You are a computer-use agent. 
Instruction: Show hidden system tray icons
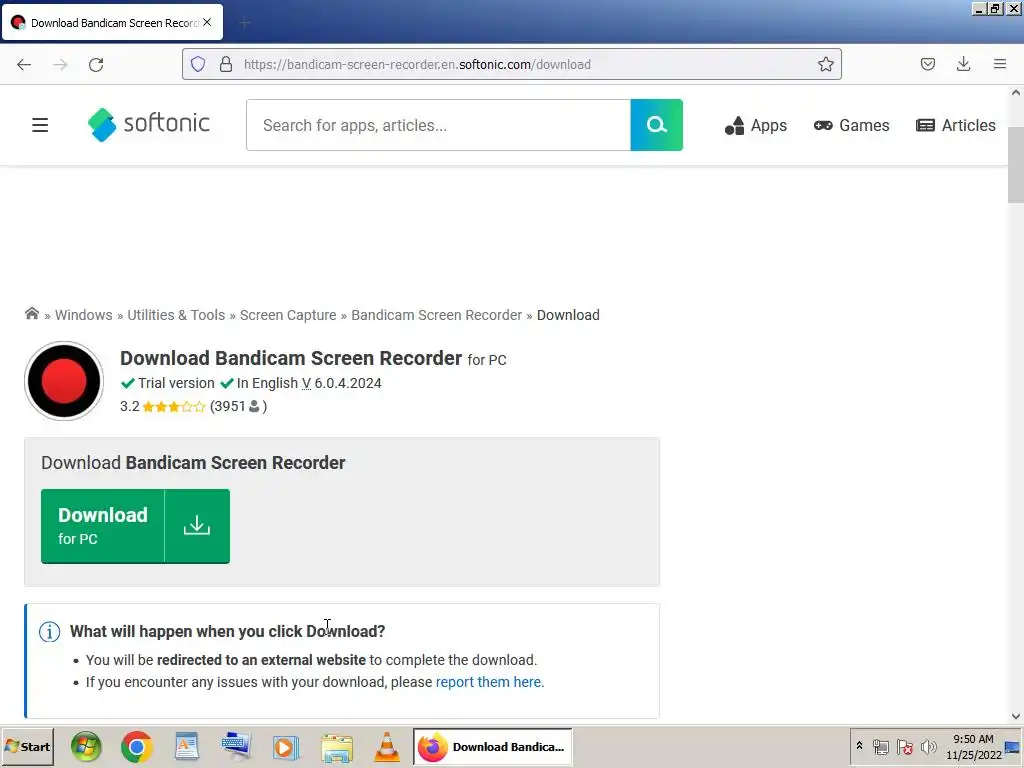[x=859, y=746]
